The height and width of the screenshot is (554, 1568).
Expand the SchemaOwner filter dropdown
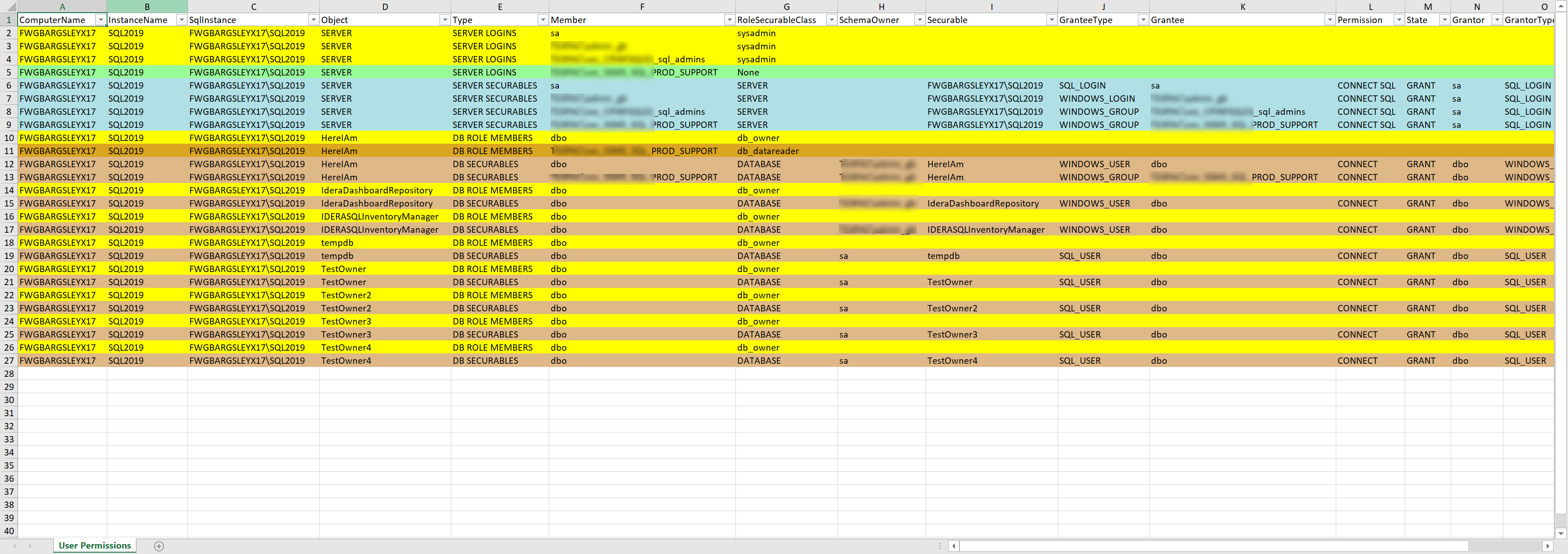click(x=919, y=20)
